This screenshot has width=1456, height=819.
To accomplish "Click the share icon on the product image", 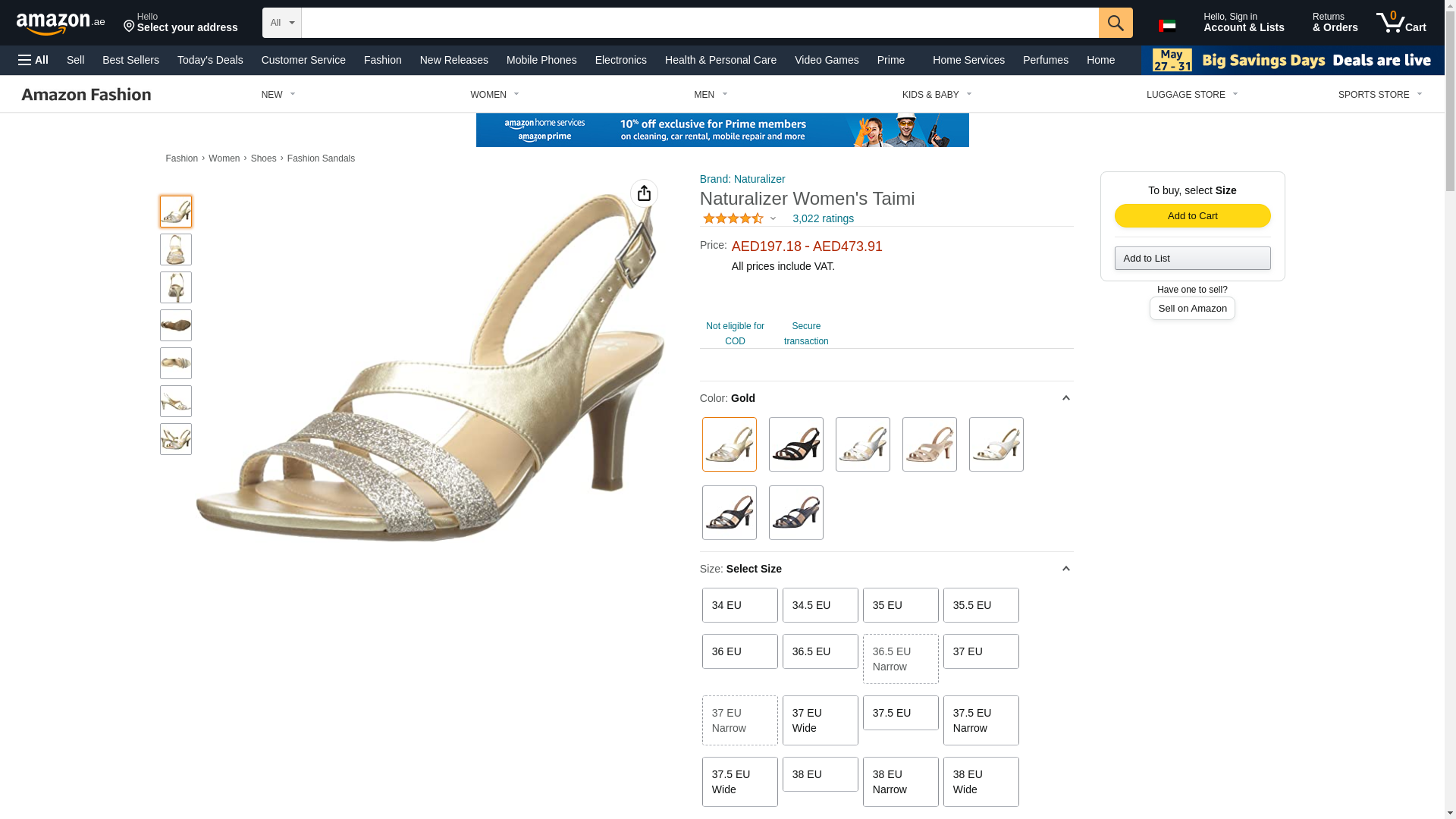I will pyautogui.click(x=644, y=193).
